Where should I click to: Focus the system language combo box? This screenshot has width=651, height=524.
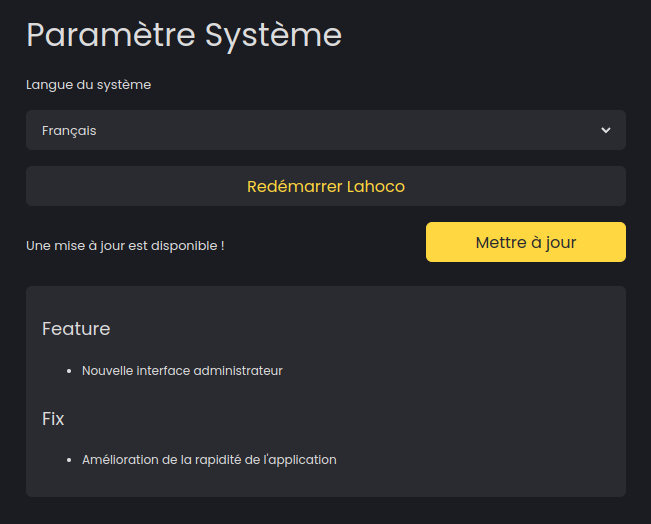(325, 130)
